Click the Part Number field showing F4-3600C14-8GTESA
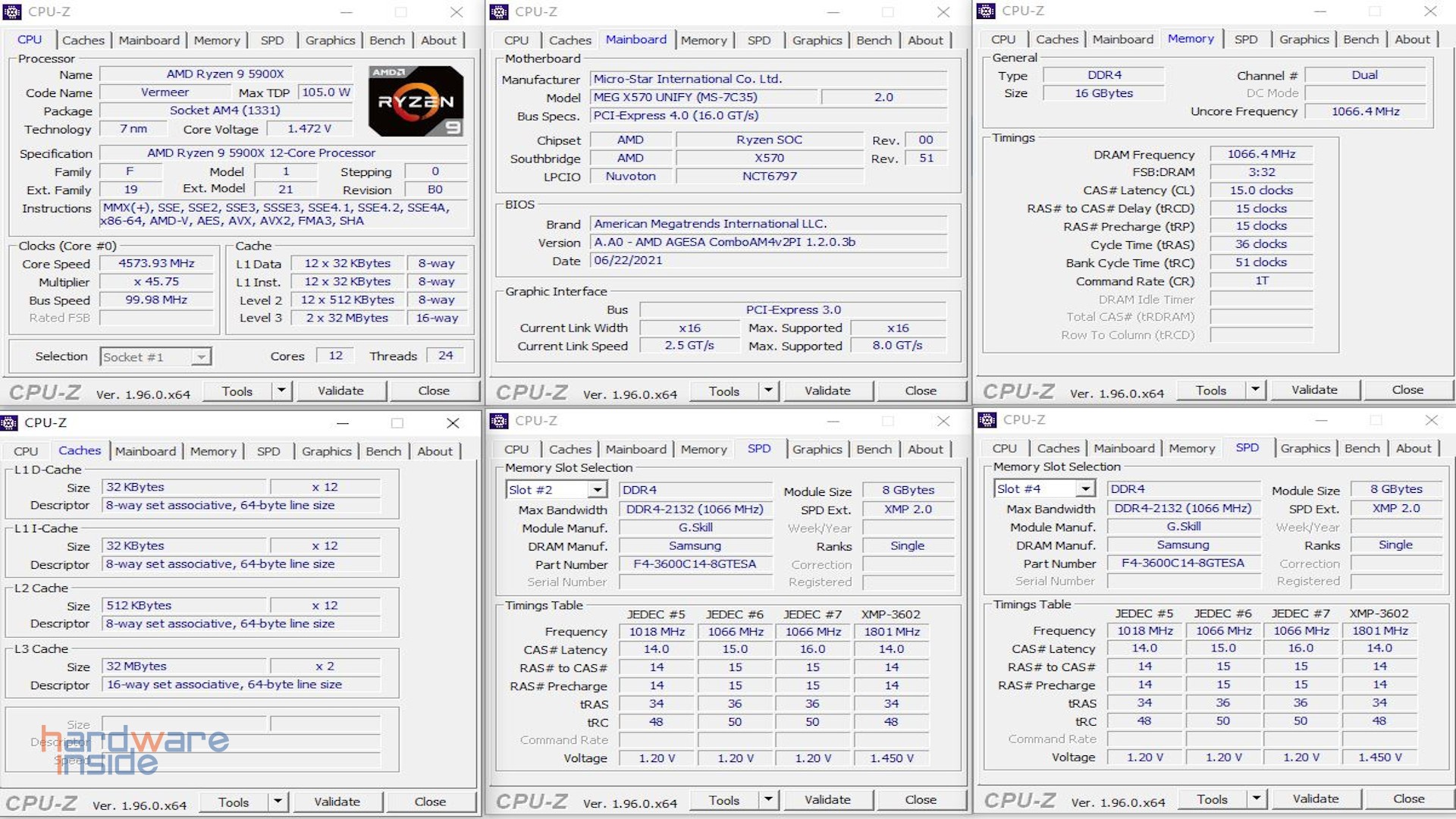1456x819 pixels. click(695, 564)
